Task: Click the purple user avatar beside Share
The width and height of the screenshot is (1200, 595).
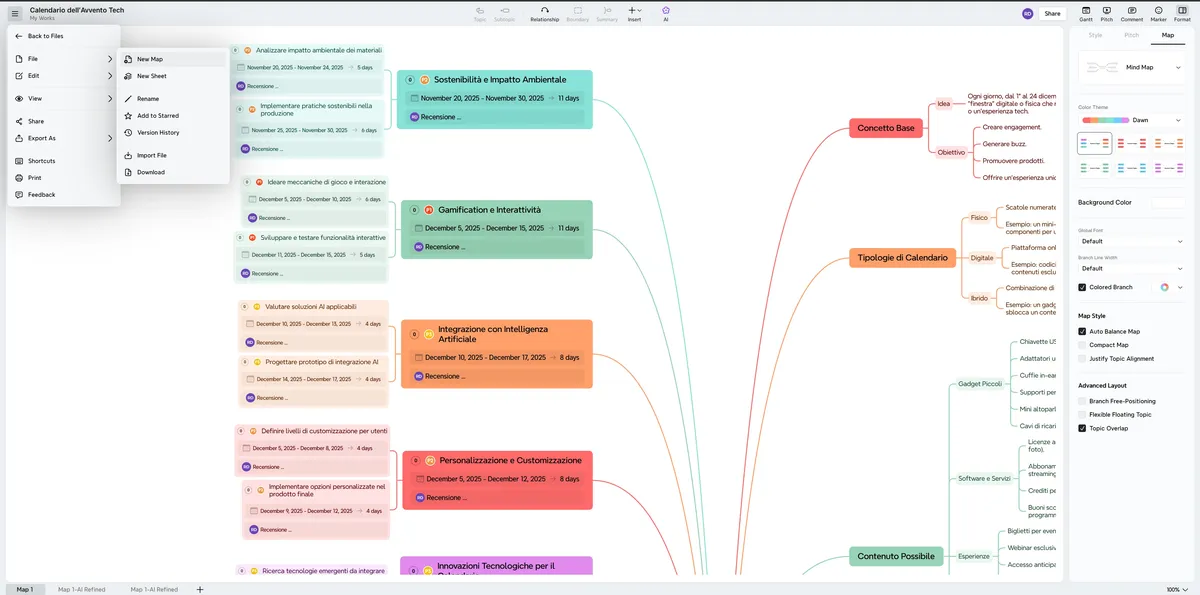Action: click(1027, 13)
